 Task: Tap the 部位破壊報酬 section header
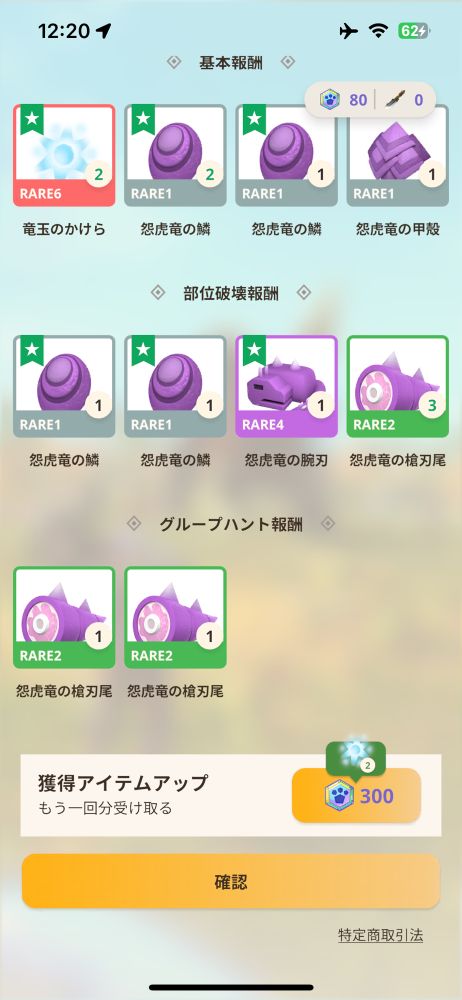(x=230, y=293)
